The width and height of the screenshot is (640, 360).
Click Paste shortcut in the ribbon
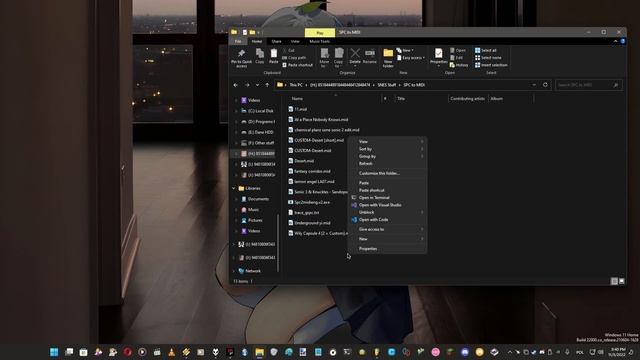tap(297, 65)
